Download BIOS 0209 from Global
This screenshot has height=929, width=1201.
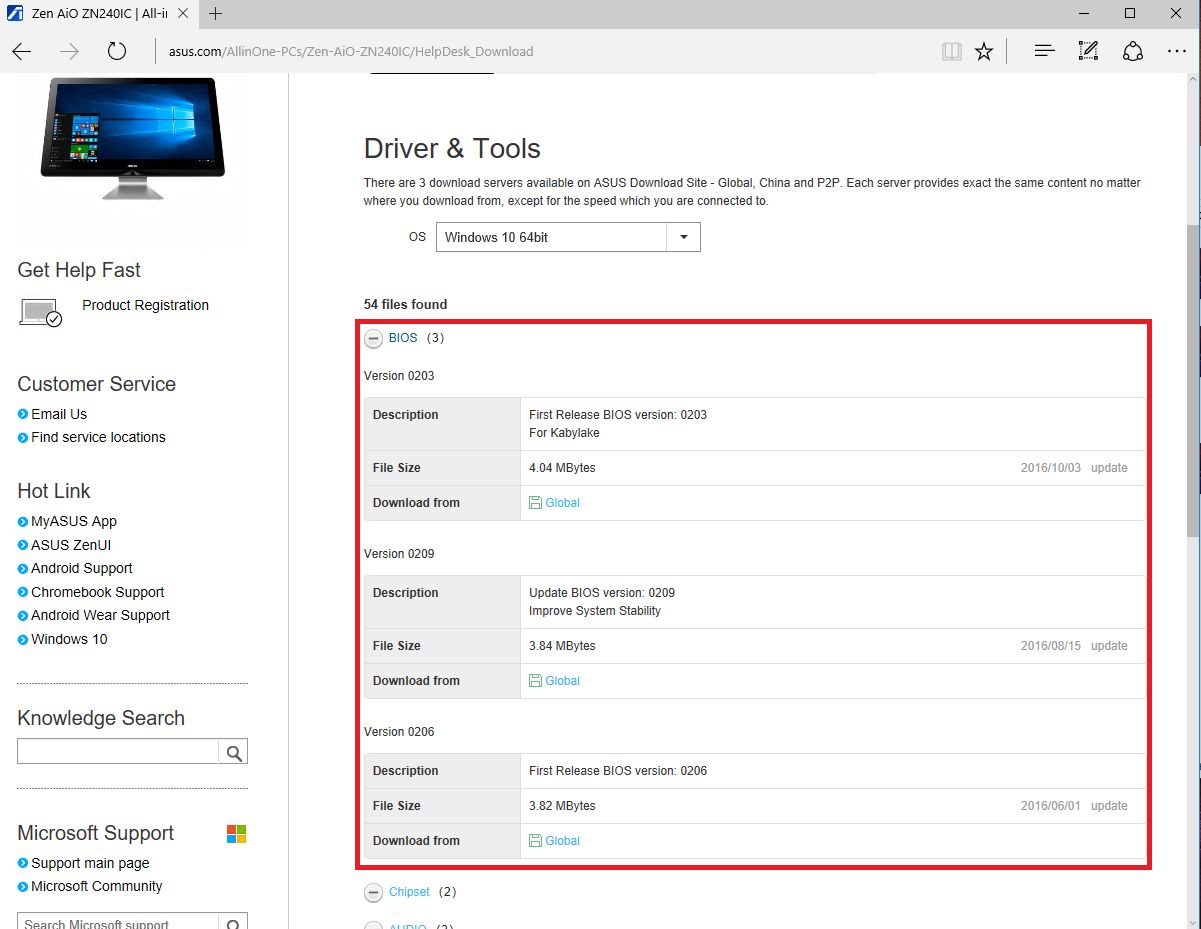(562, 681)
